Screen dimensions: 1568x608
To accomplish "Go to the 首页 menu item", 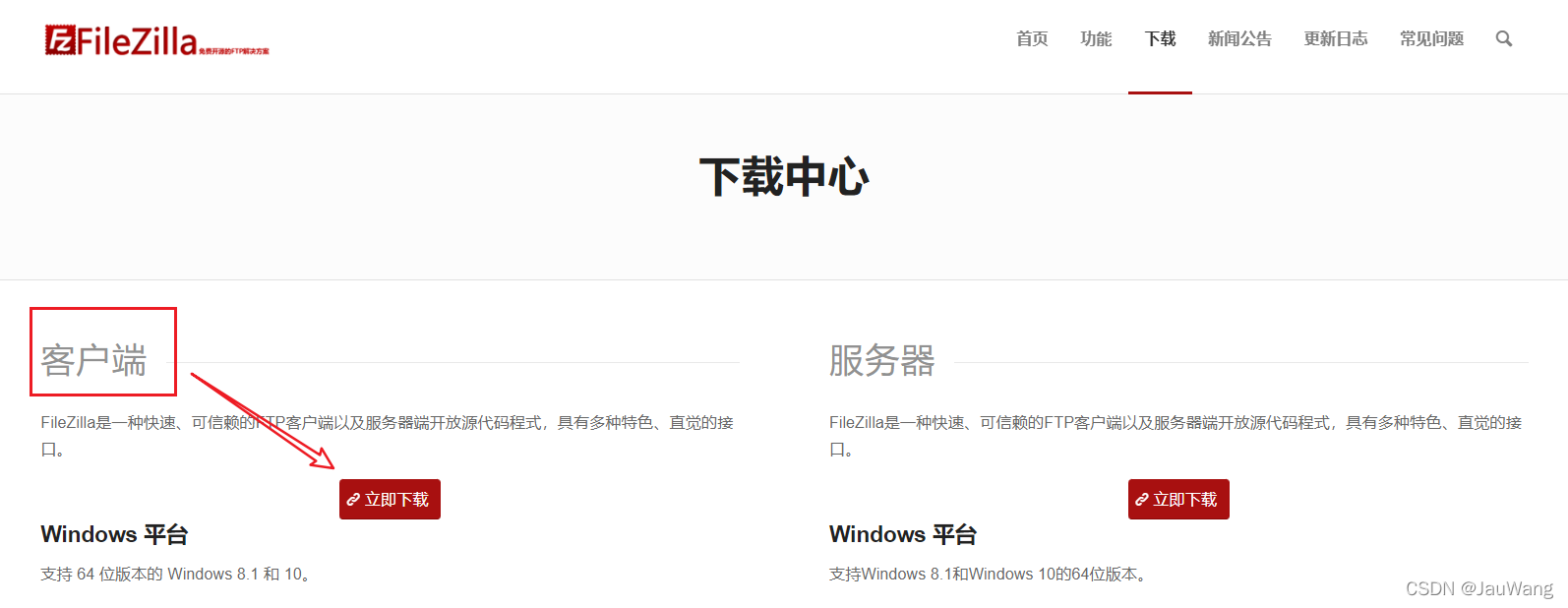I will 1032,39.
